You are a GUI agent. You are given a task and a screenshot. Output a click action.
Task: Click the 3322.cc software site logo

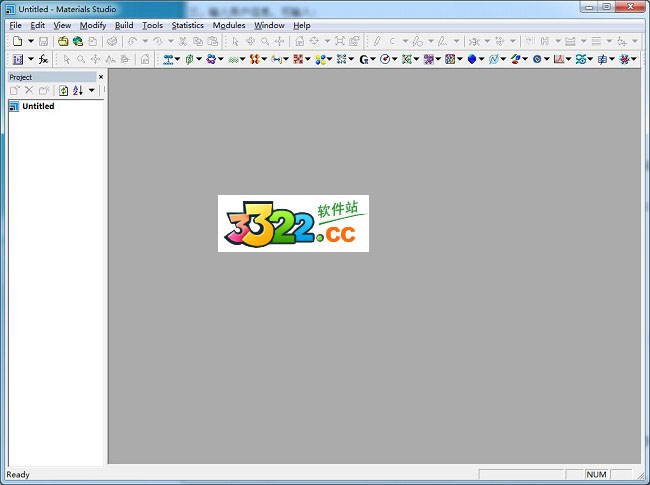point(293,223)
